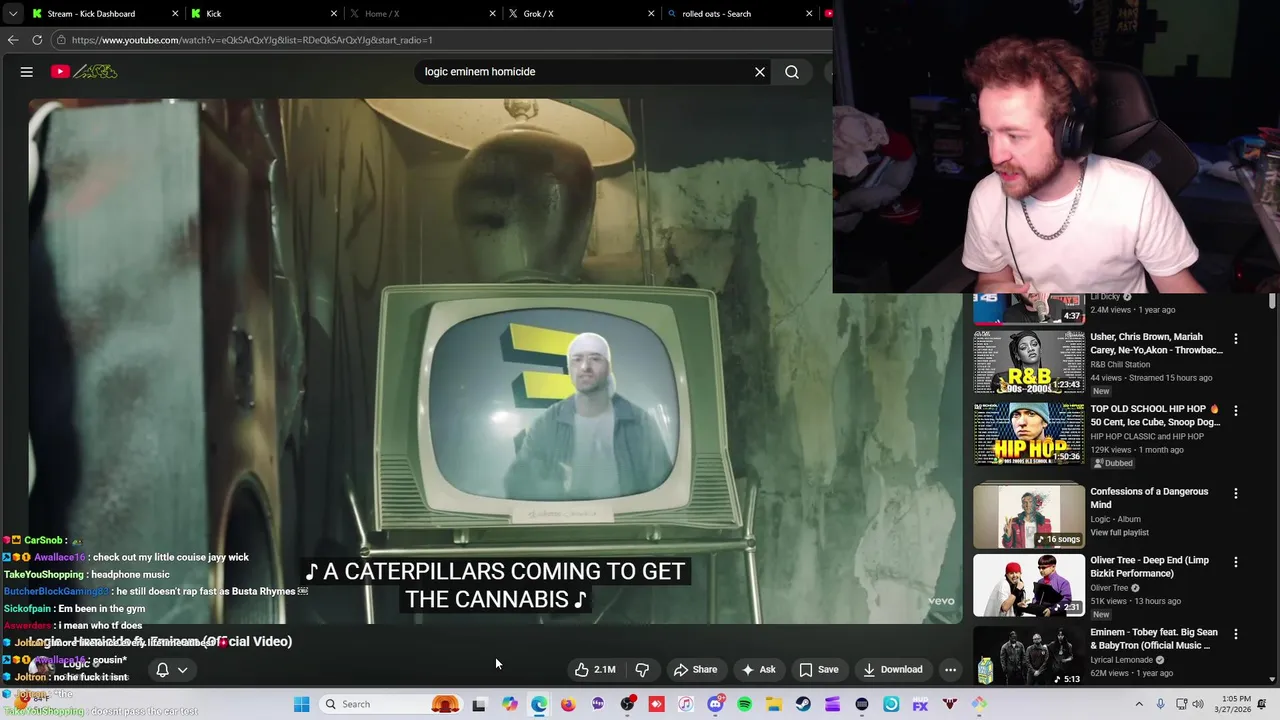View site information icon in address bar
This screenshot has width=1280, height=720.
(x=61, y=40)
